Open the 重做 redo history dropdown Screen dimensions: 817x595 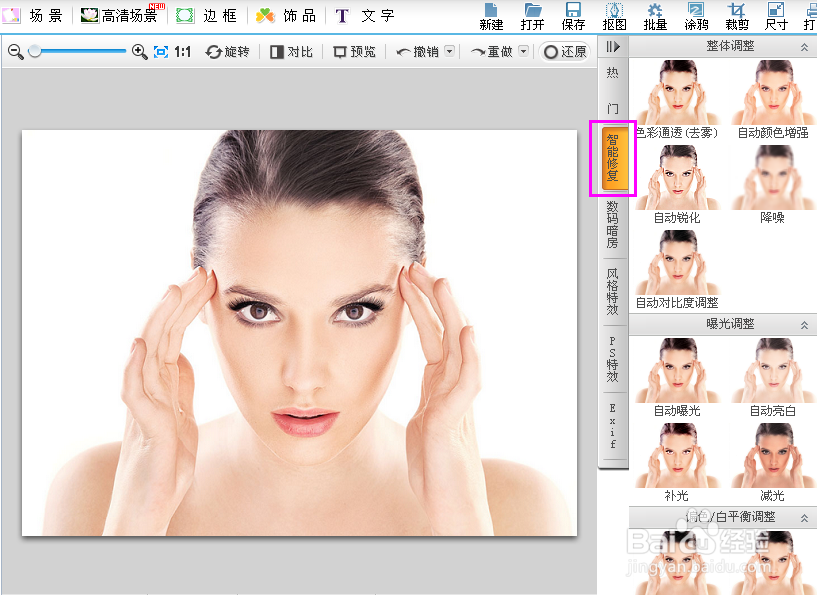tap(524, 51)
